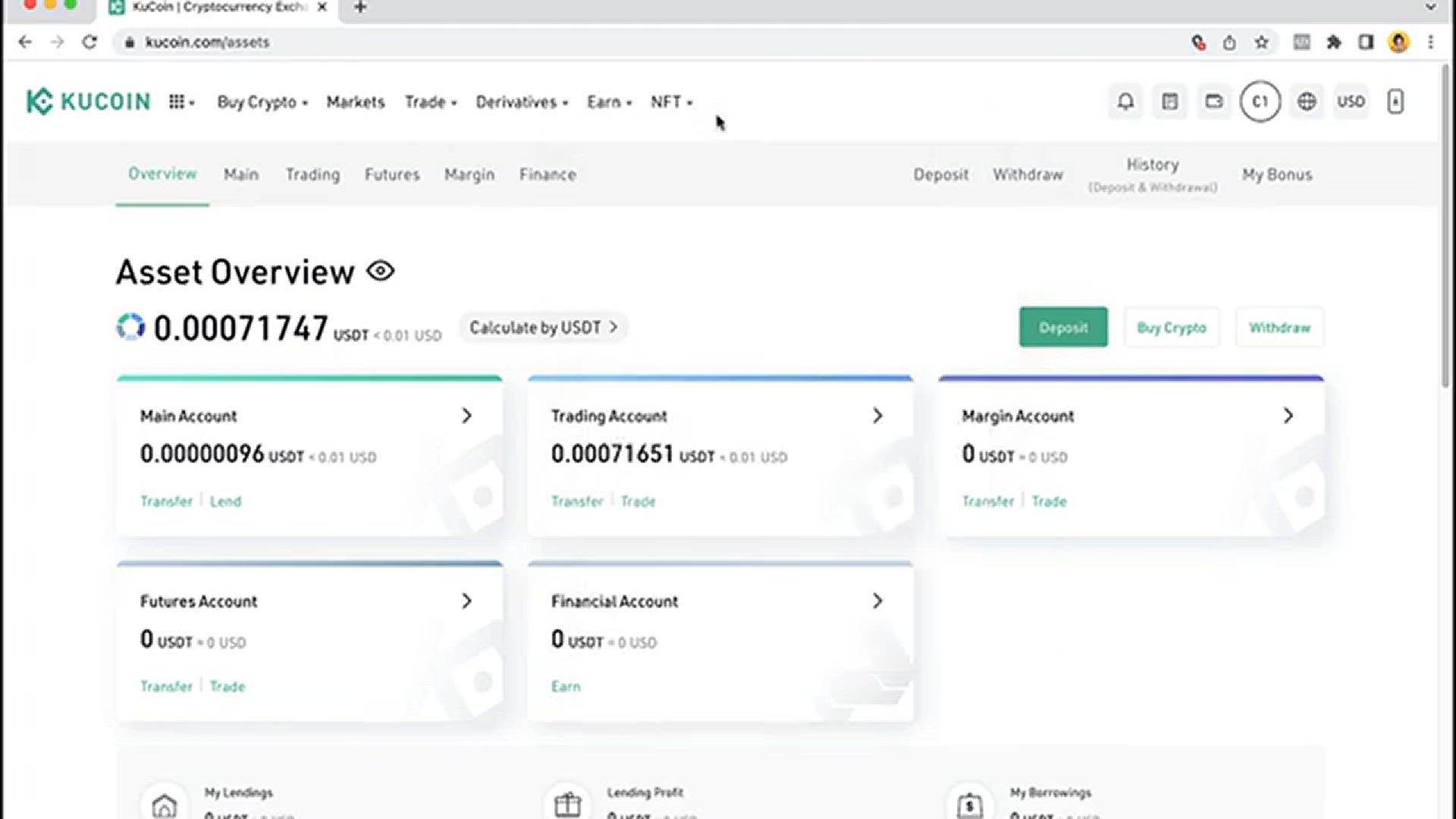Click the white Withdraw button

click(x=1280, y=328)
